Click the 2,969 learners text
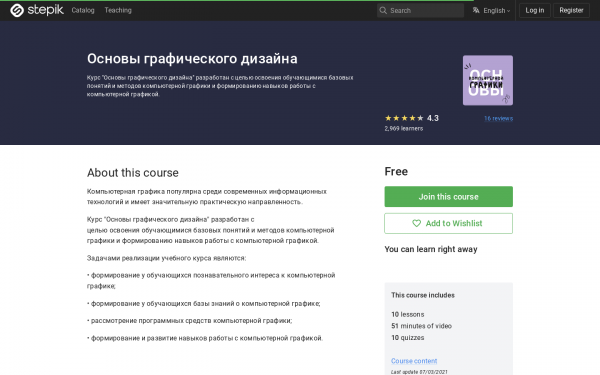 [x=404, y=129]
